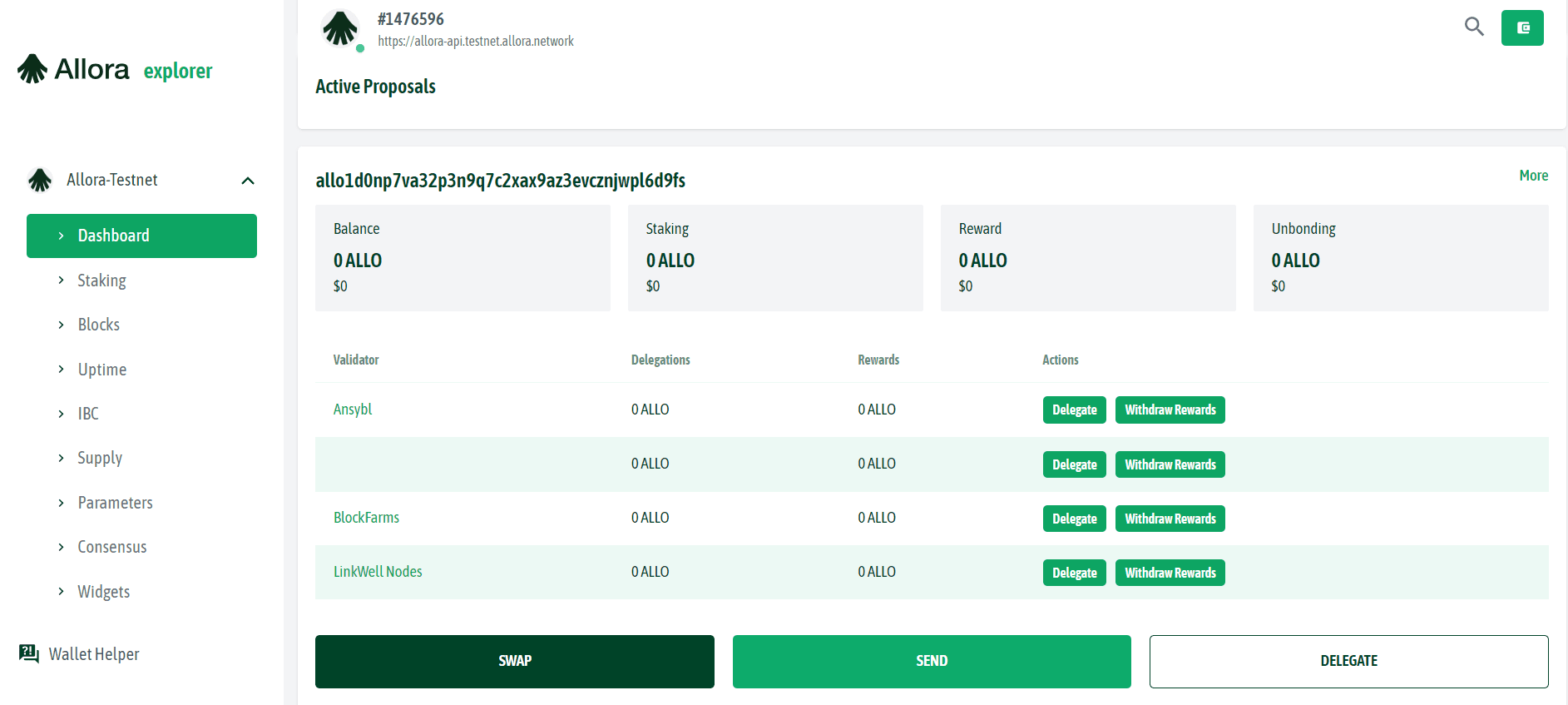
Task: Click Withdraw Rewards in the unnamed validator row
Action: [x=1170, y=464]
